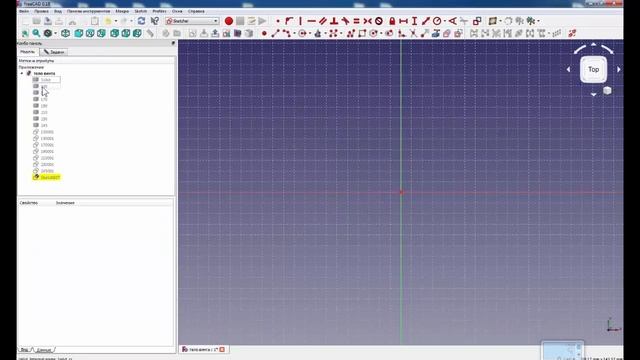Select the create line sketch tool

pyautogui.click(x=275, y=33)
